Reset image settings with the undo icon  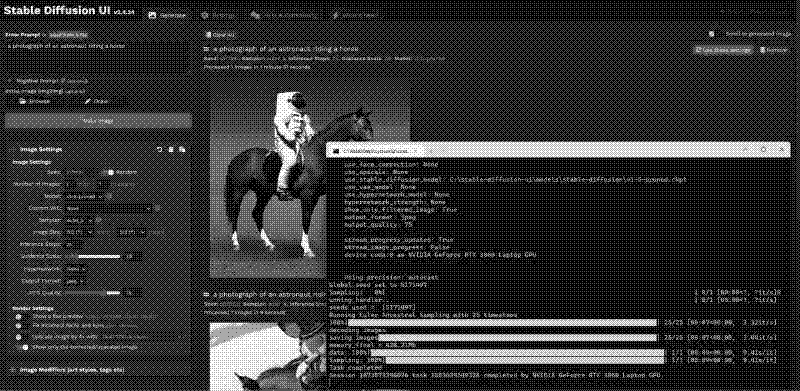pyautogui.click(x=160, y=150)
